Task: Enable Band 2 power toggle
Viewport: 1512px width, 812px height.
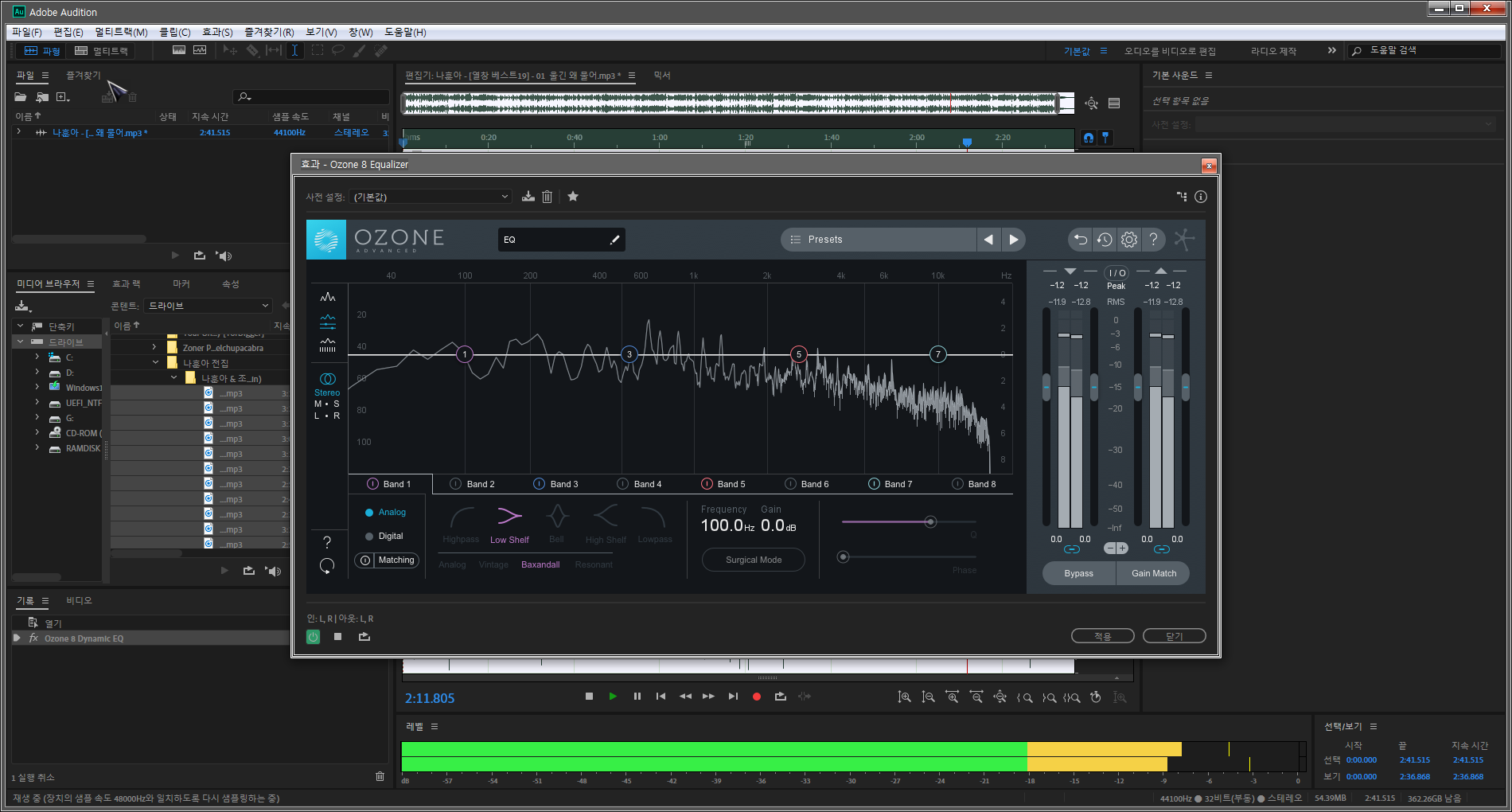Action: click(x=455, y=484)
